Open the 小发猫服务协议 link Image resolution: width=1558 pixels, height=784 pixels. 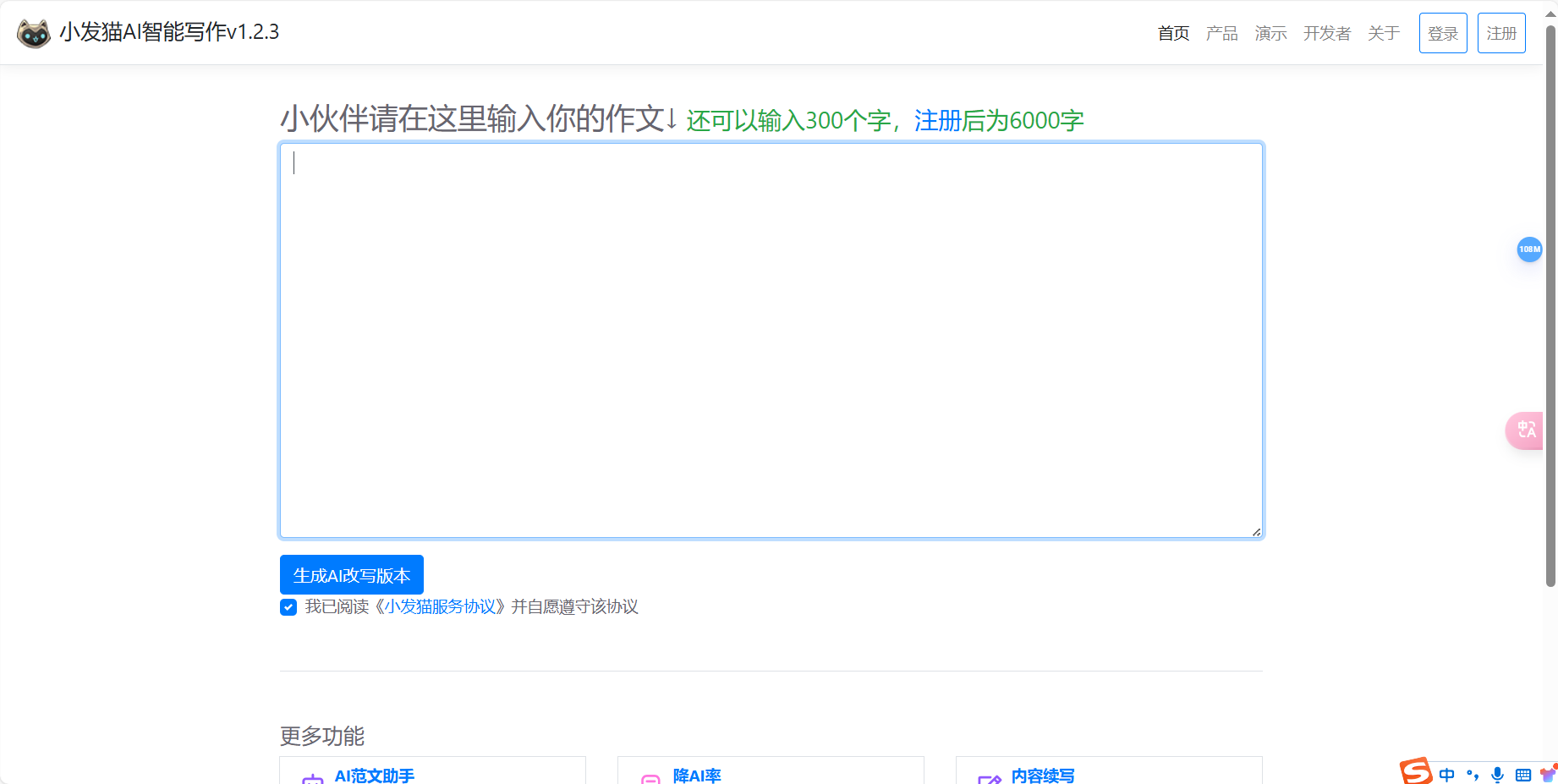pos(441,607)
